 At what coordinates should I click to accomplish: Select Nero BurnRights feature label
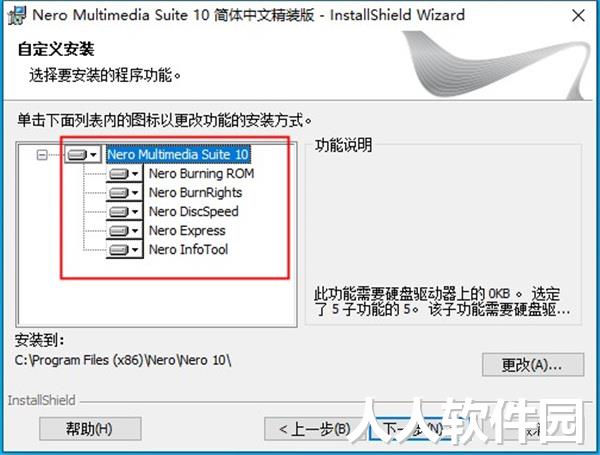click(195, 192)
